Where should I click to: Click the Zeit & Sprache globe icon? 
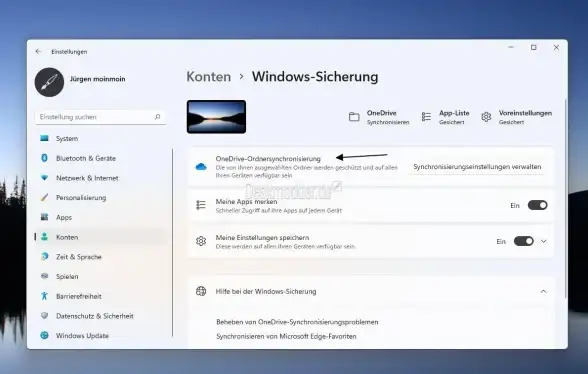(44, 256)
